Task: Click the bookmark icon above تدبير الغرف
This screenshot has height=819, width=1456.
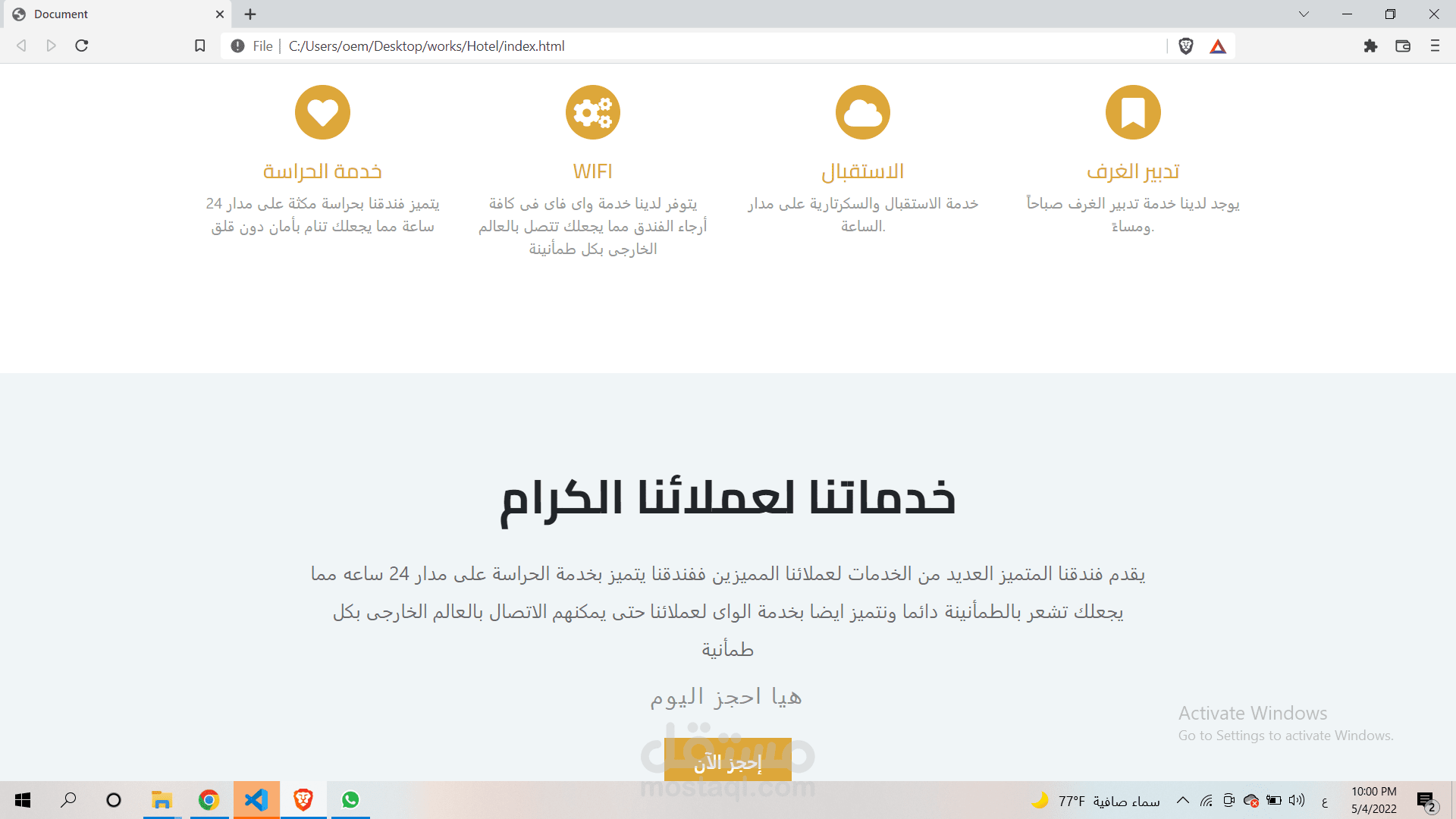Action: [x=1133, y=112]
